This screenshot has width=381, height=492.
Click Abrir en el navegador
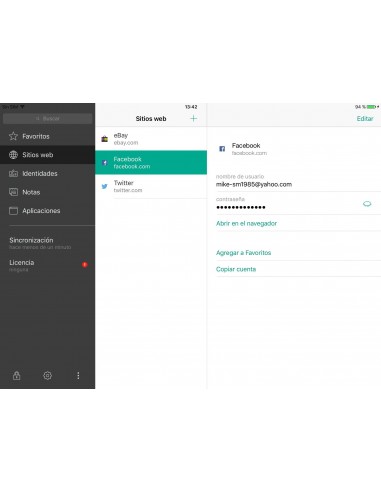click(246, 223)
